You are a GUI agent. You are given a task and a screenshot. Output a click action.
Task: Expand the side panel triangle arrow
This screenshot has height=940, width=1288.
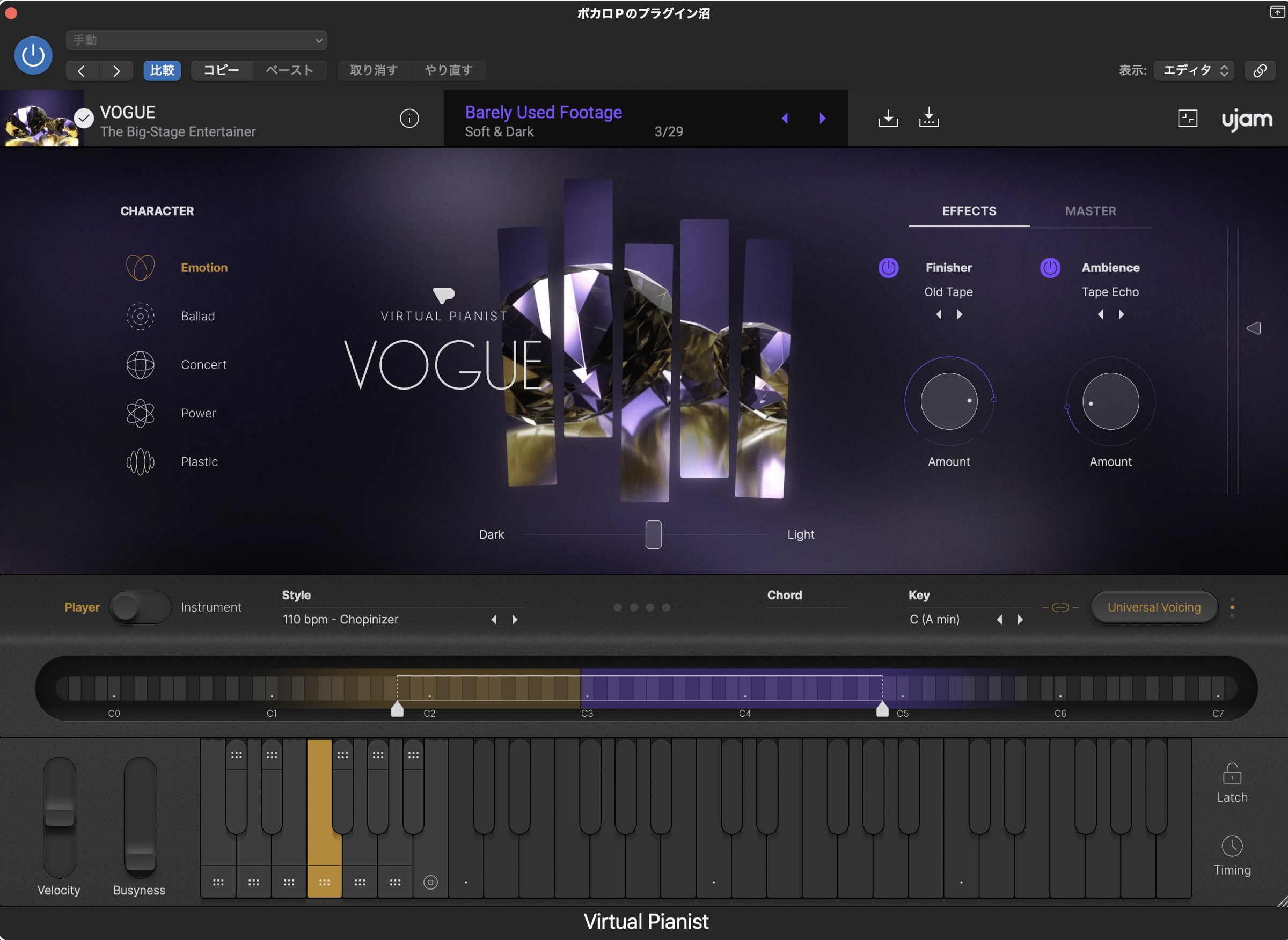click(x=1253, y=328)
